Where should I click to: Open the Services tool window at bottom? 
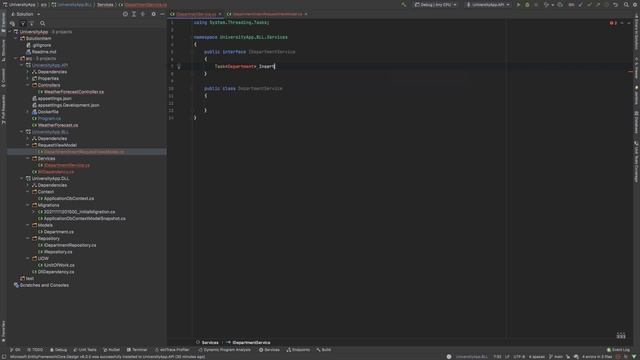[x=269, y=350]
